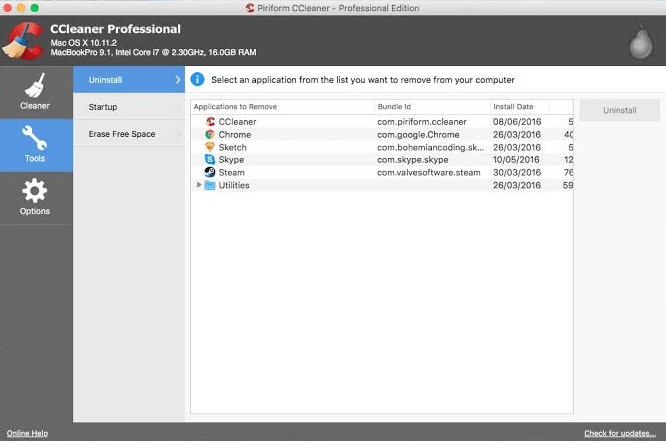666x441 pixels.
Task: Select the Uninstall section tab
Action: 105,79
